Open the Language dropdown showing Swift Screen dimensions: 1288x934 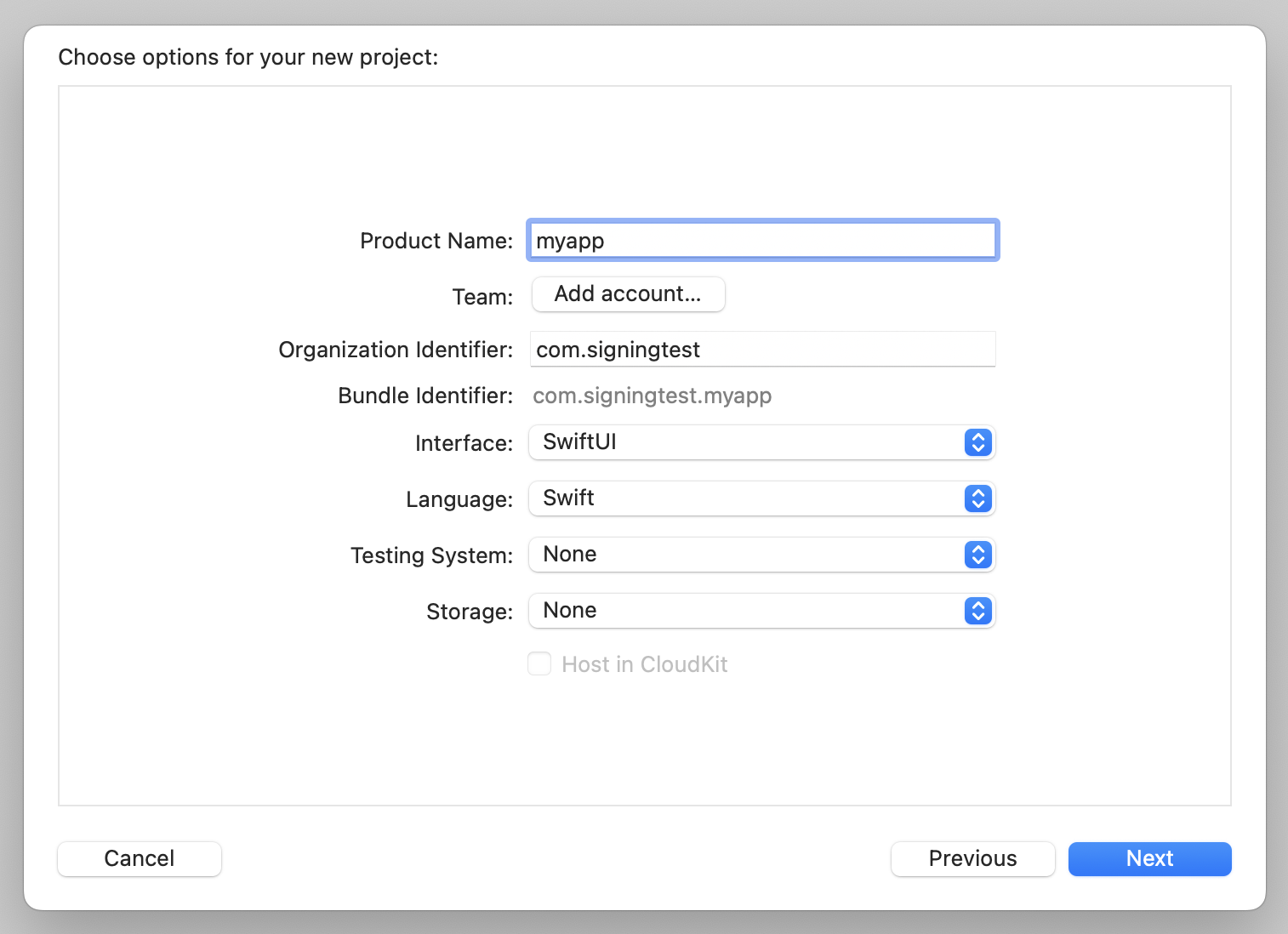point(749,498)
